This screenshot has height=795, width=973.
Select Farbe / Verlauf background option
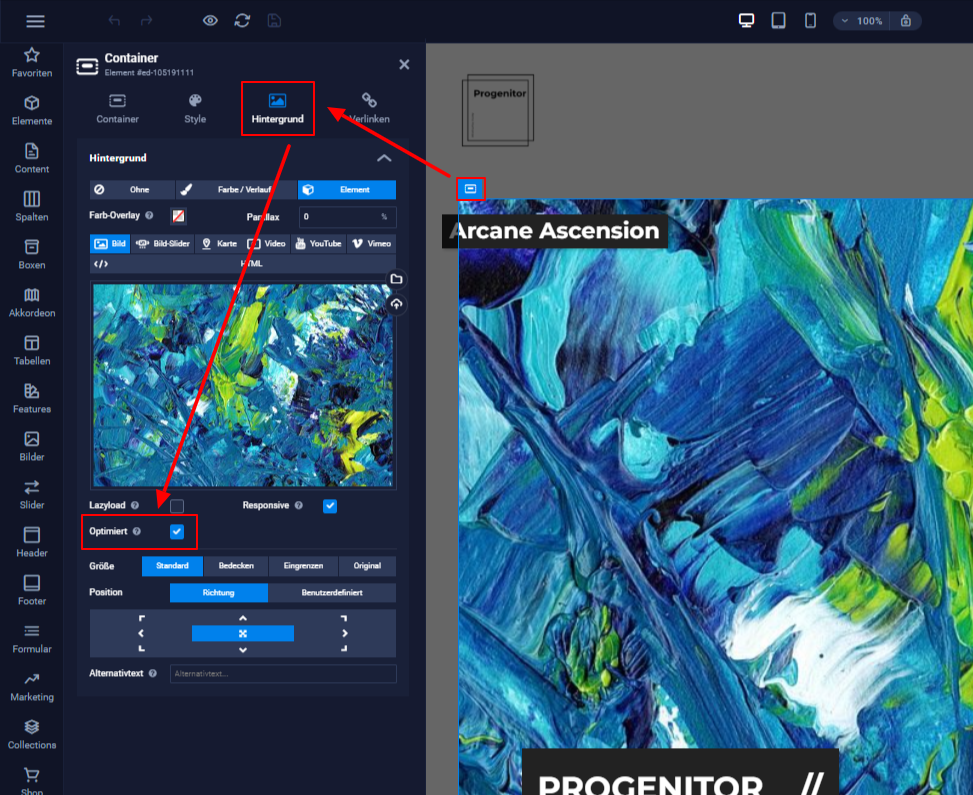236,190
